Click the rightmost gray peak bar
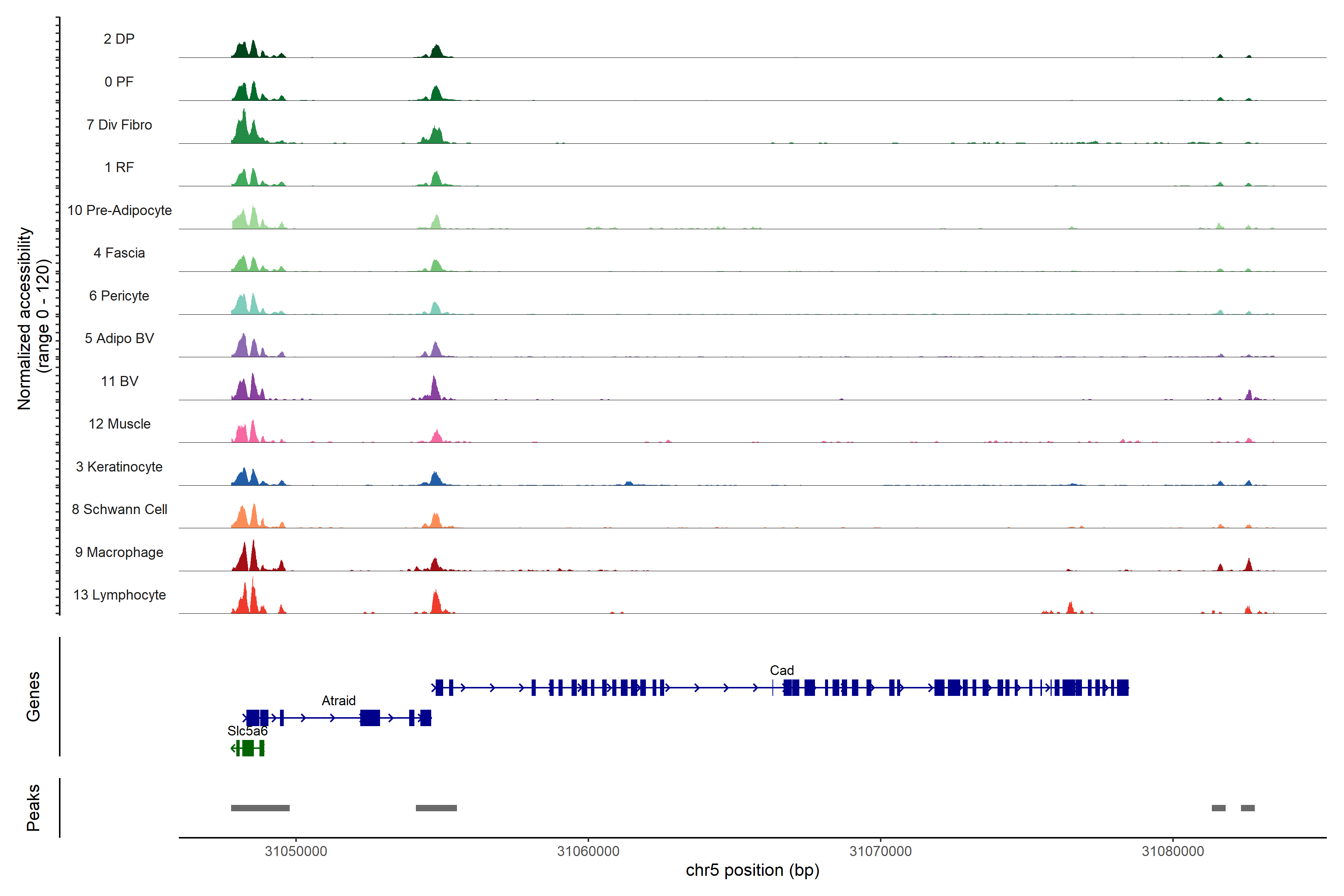 pyautogui.click(x=1247, y=808)
